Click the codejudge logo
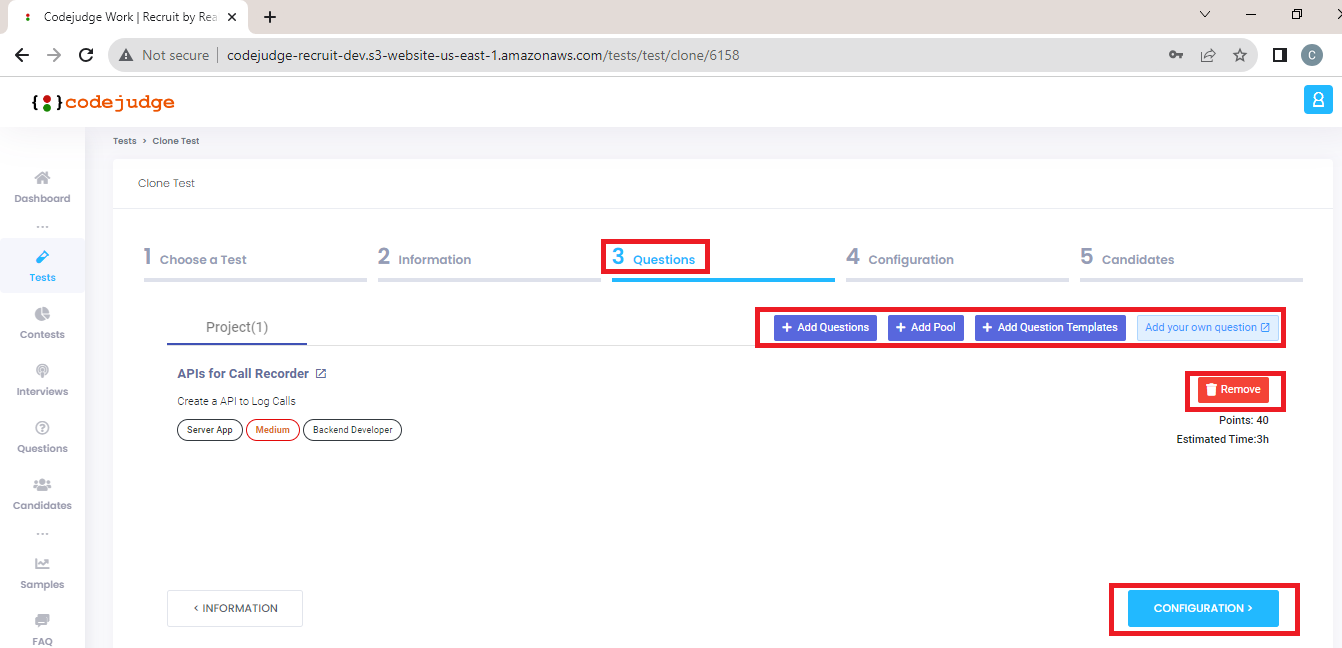 [102, 100]
